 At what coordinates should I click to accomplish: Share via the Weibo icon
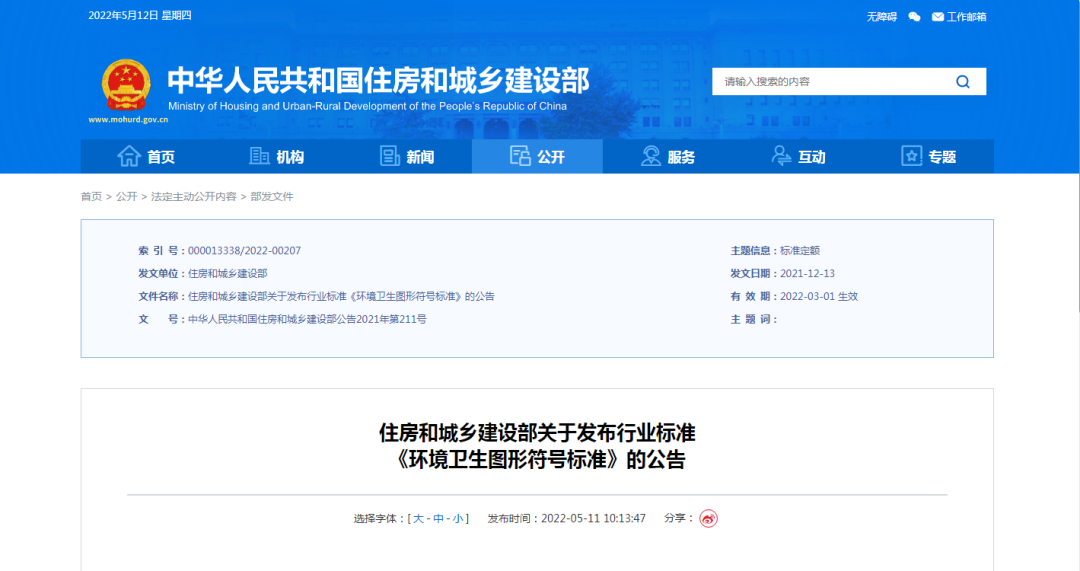[x=708, y=519]
